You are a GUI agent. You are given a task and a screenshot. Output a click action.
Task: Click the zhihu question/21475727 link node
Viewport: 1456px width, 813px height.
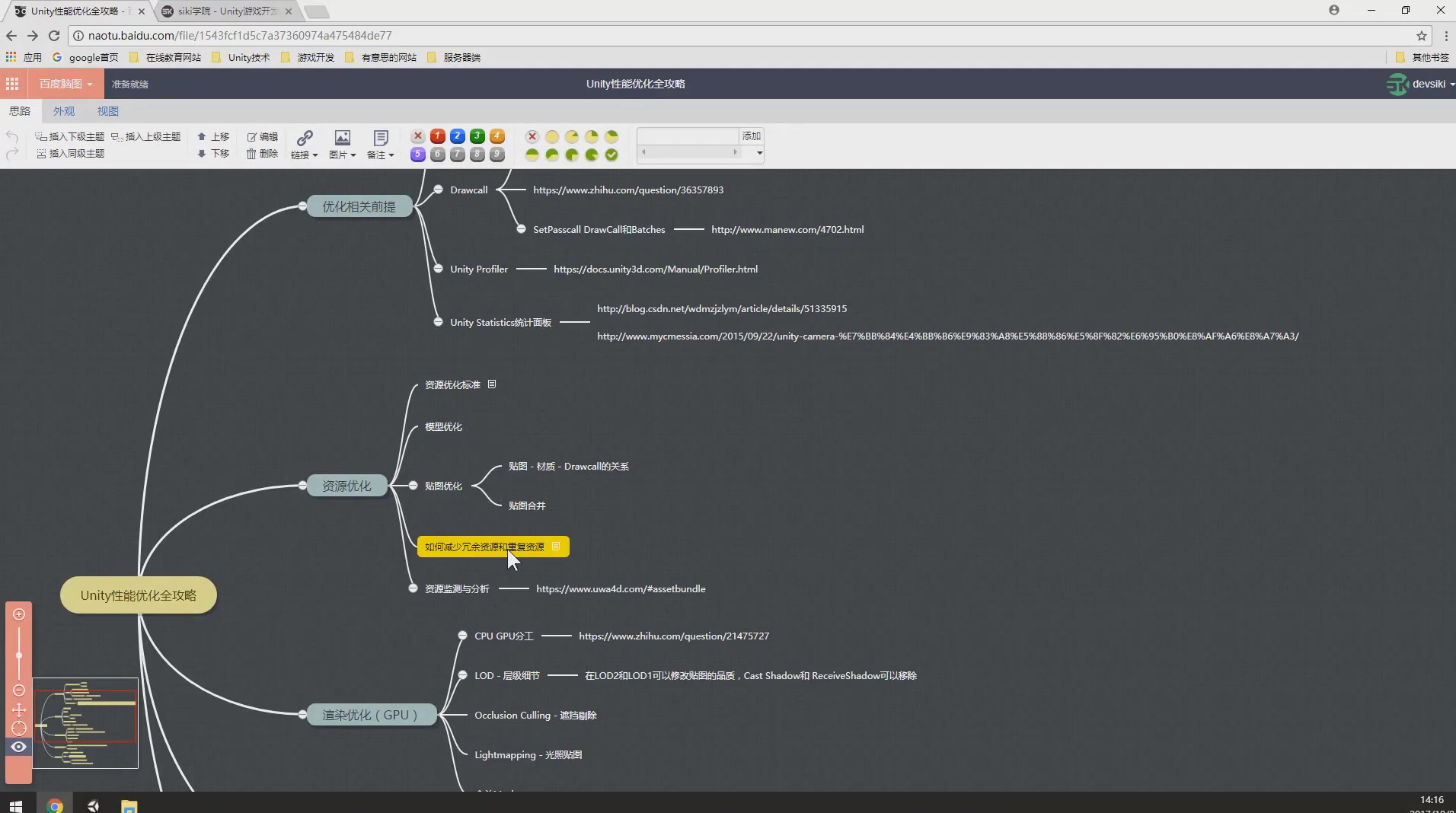(674, 636)
